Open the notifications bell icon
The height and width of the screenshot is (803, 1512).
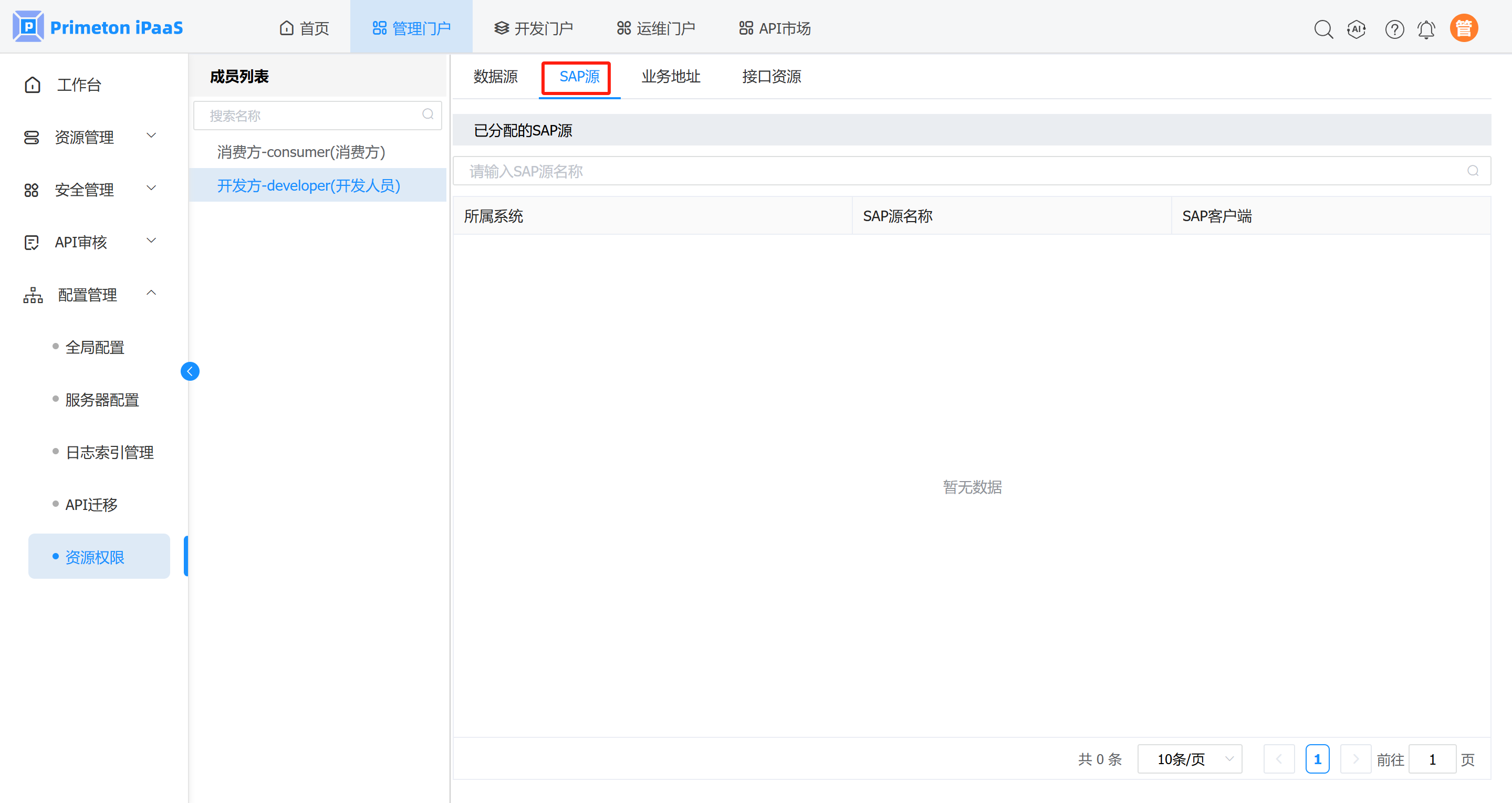click(1426, 29)
